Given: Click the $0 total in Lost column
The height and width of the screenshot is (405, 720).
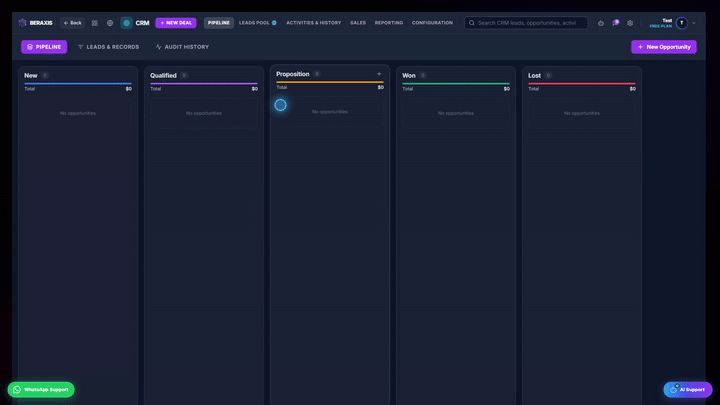Looking at the screenshot, I should click(633, 89).
